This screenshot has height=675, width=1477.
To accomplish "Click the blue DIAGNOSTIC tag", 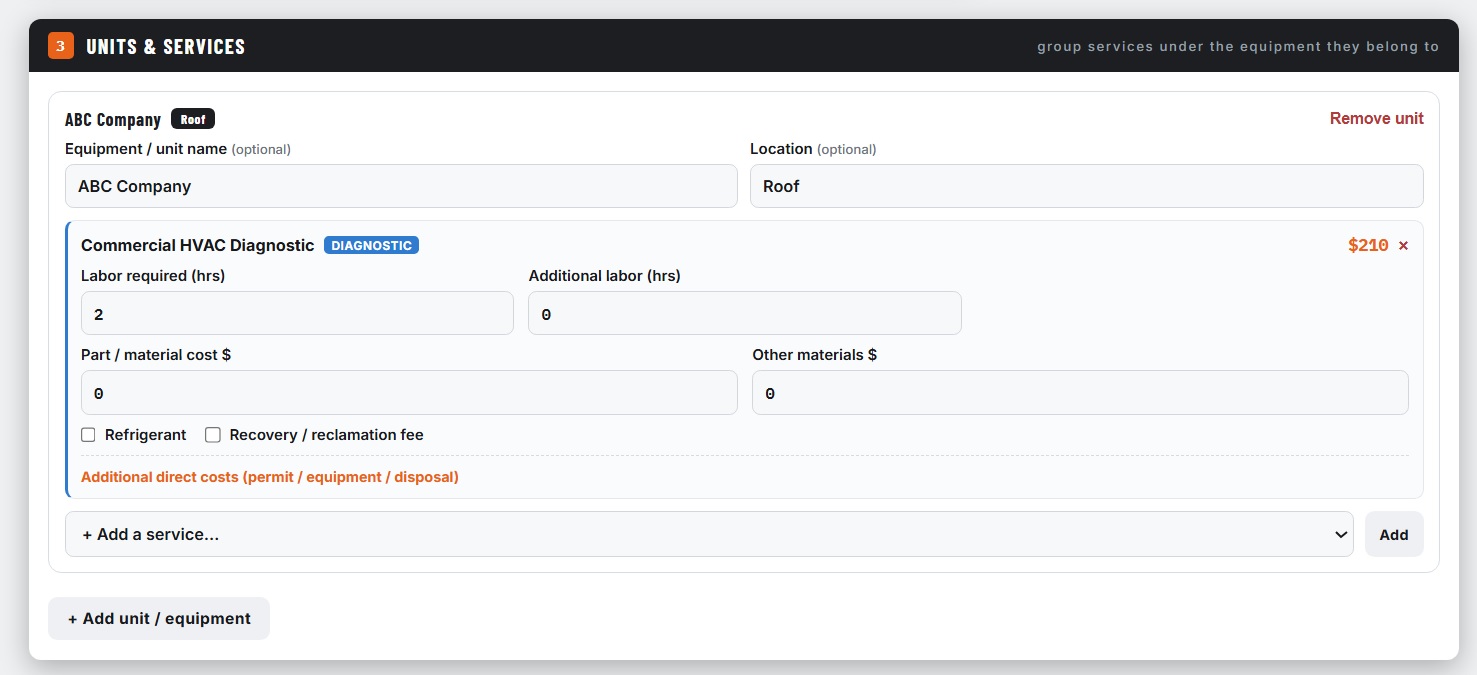I will pyautogui.click(x=371, y=245).
